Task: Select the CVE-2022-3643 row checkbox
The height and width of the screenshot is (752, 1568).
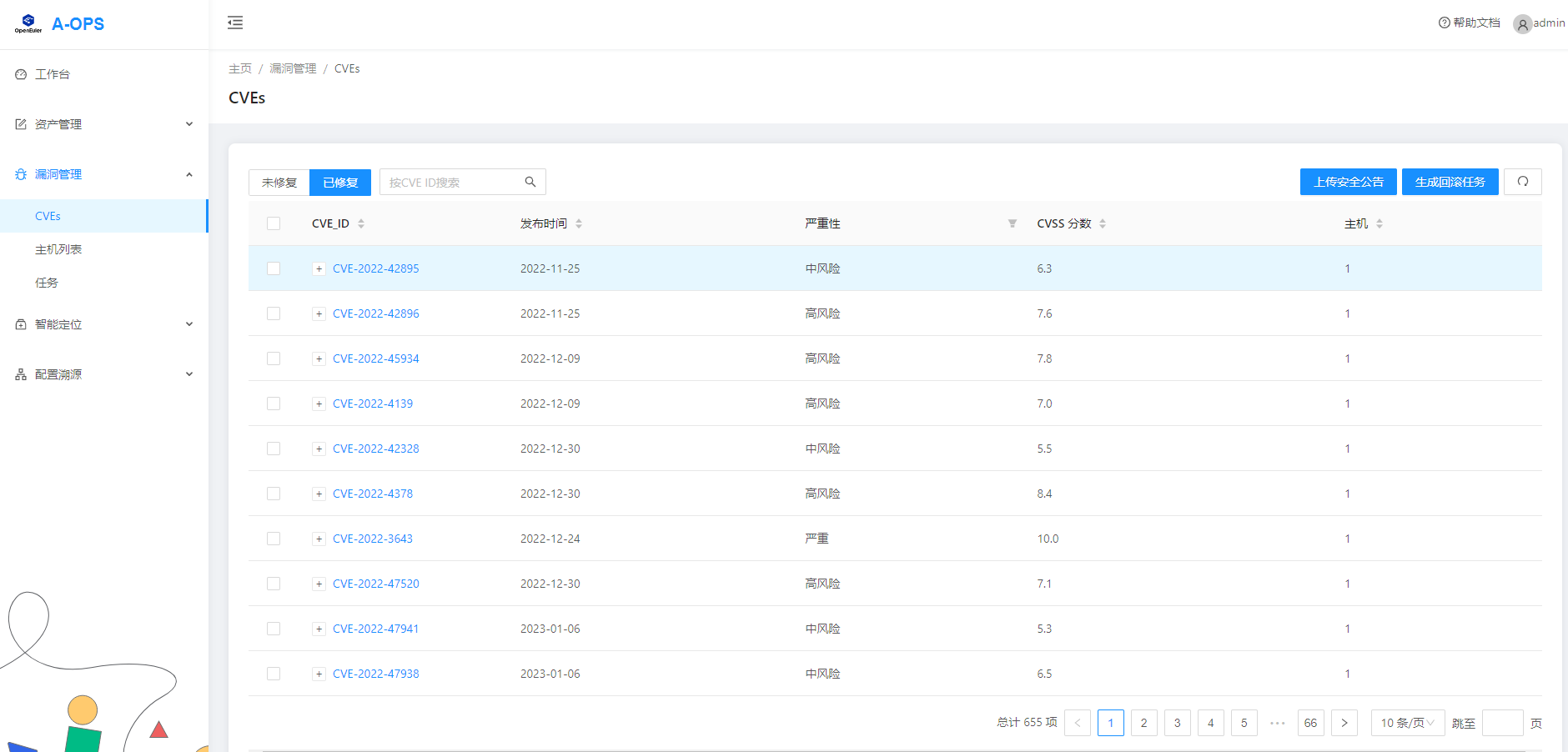Action: point(274,539)
